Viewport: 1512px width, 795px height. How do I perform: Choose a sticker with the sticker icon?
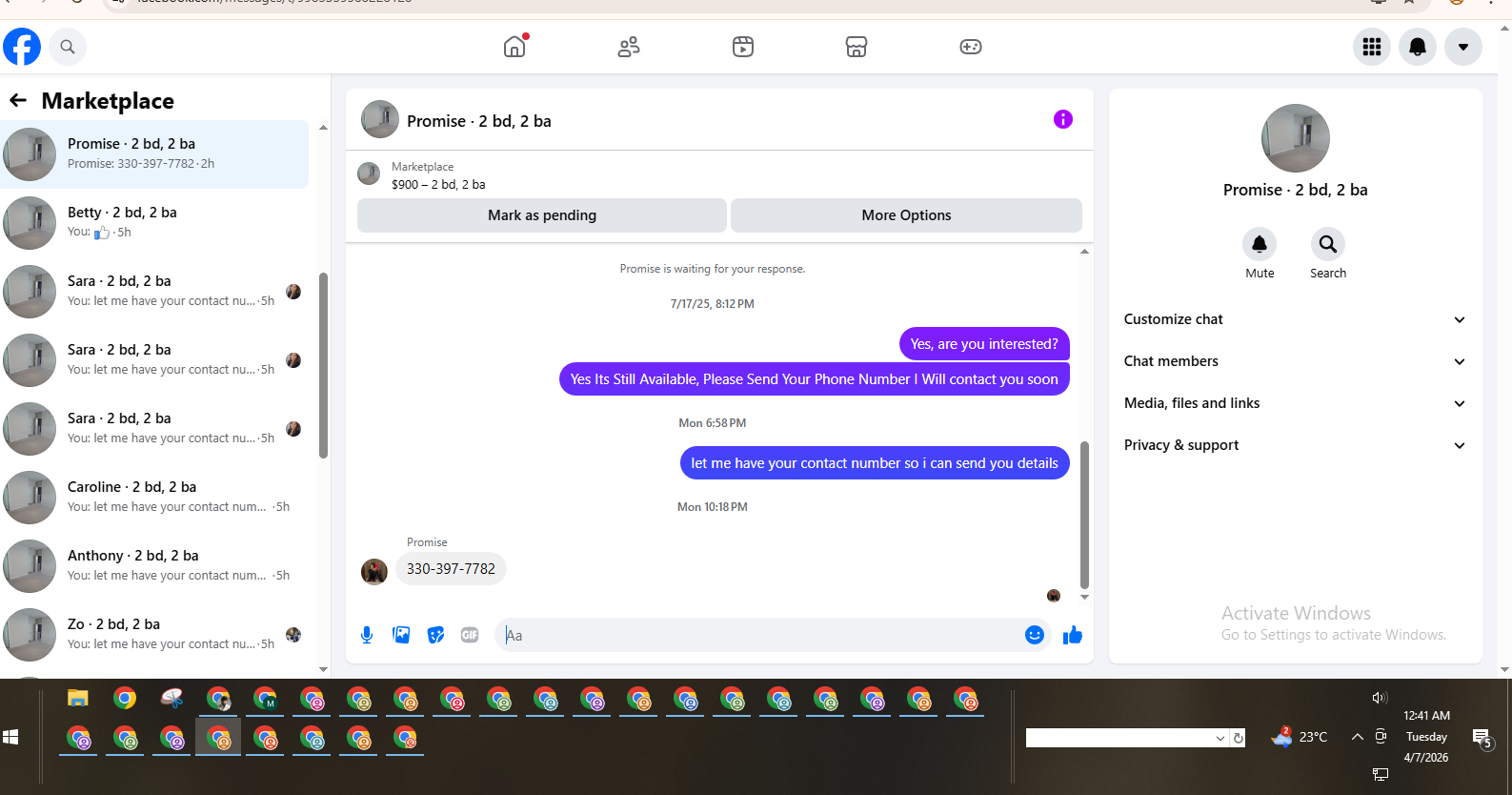click(x=435, y=635)
